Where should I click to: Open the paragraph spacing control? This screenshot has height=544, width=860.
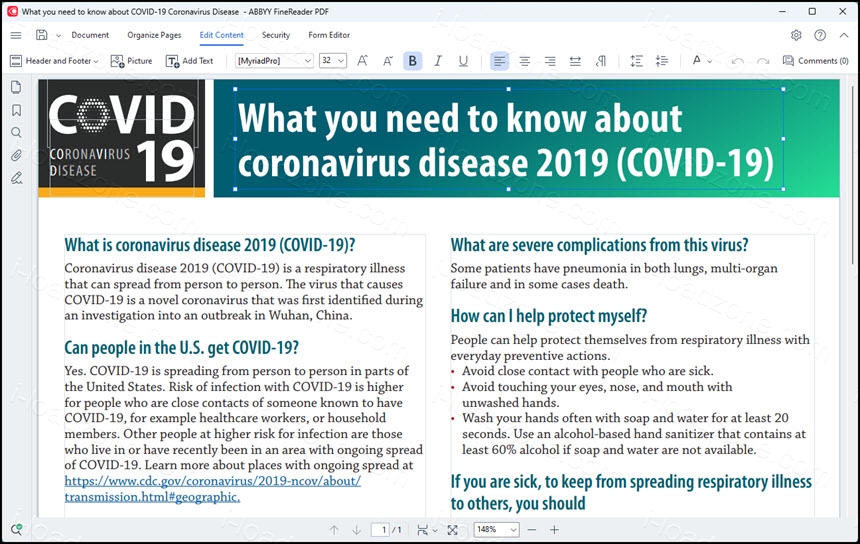point(662,61)
